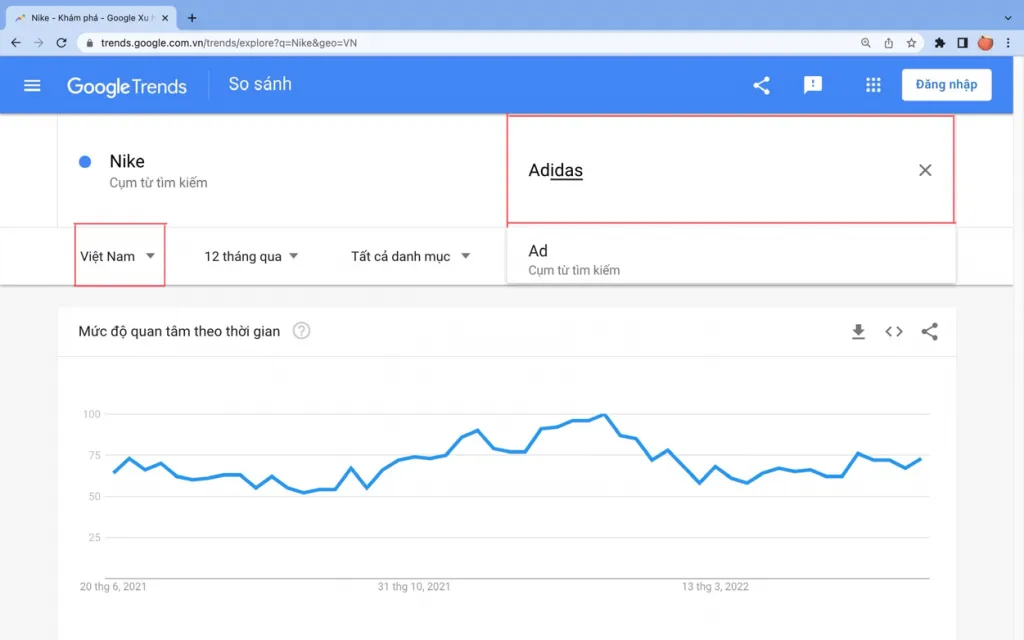Open the send feedback icon in header
This screenshot has width=1024, height=640.
click(812, 86)
